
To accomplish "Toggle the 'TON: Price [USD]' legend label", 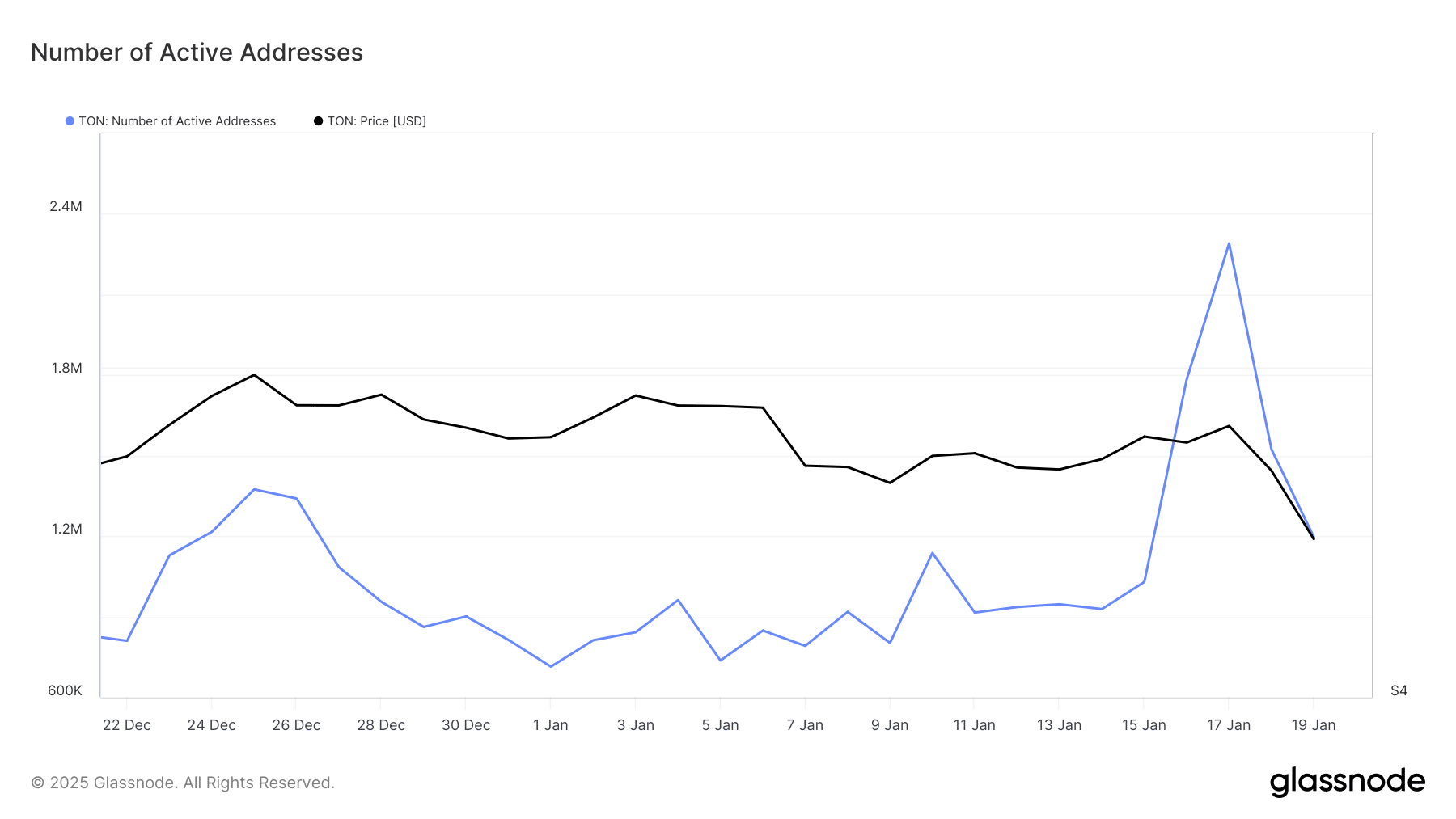I will coord(376,121).
